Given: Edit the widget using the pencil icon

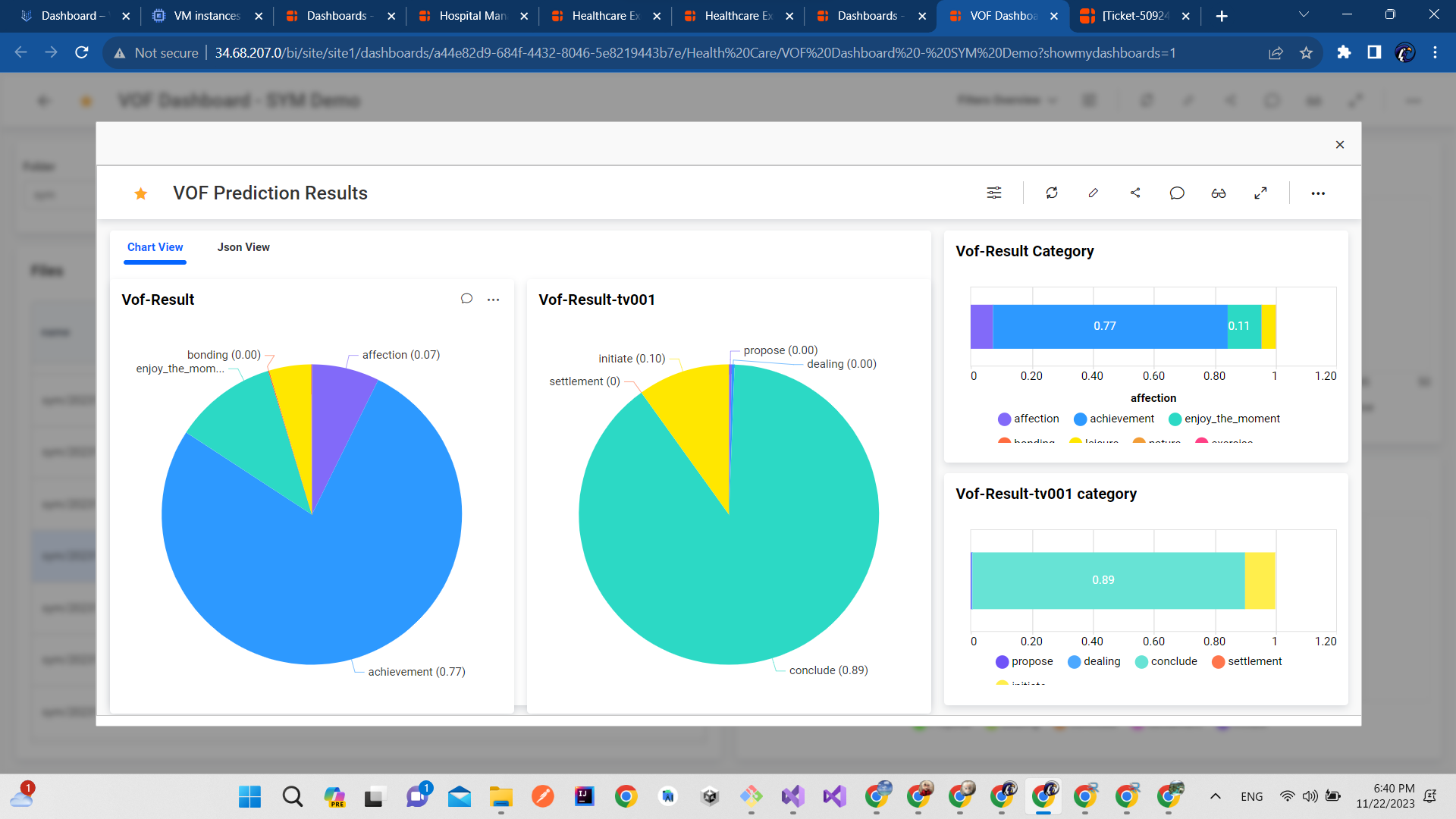Looking at the screenshot, I should pyautogui.click(x=1093, y=193).
